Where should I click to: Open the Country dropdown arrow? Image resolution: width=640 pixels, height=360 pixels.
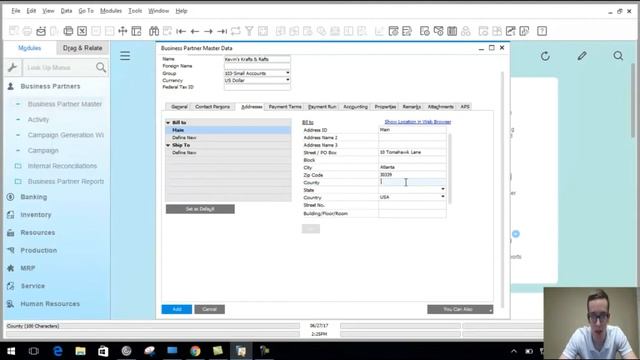pos(443,197)
